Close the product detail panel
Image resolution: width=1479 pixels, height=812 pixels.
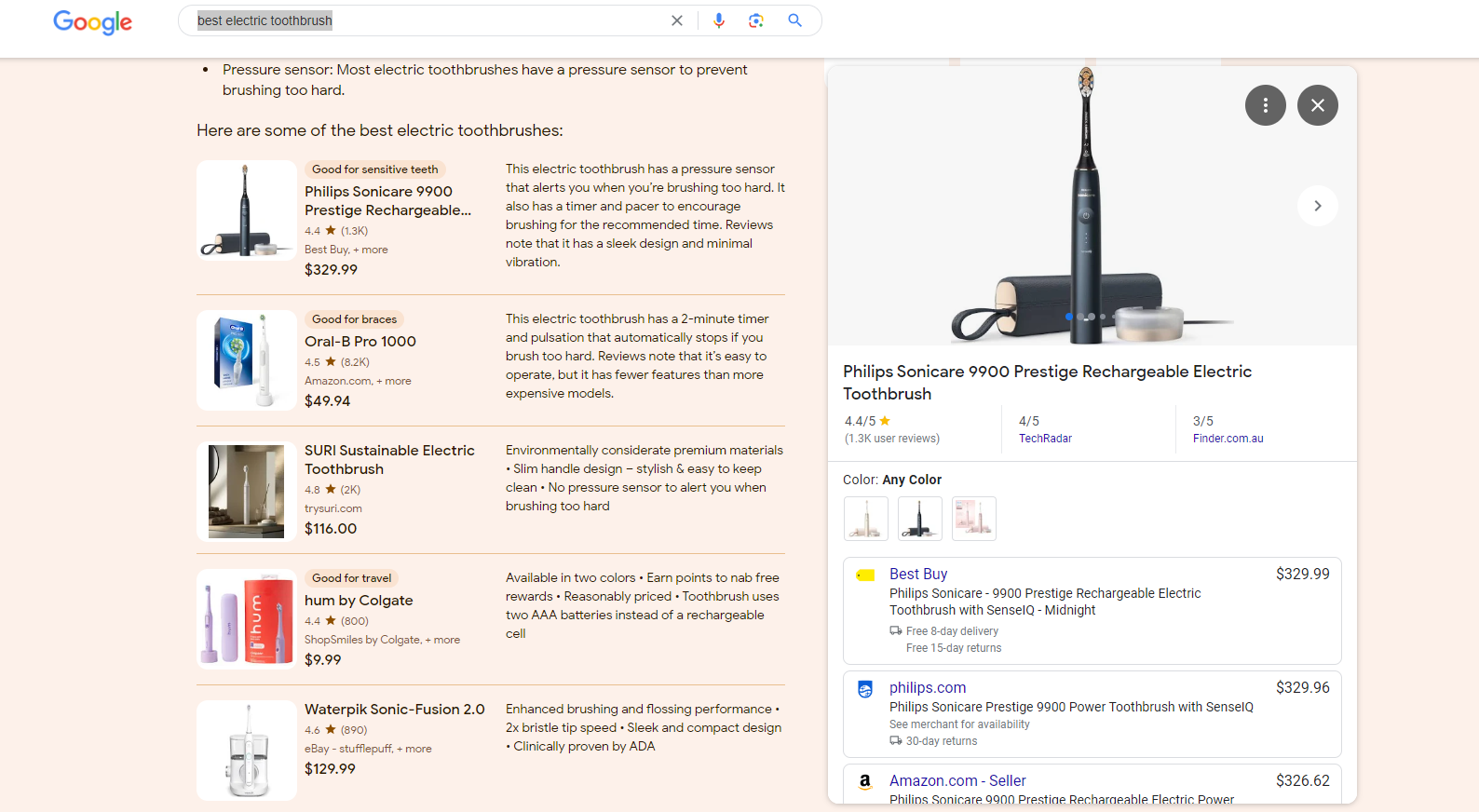pos(1318,105)
